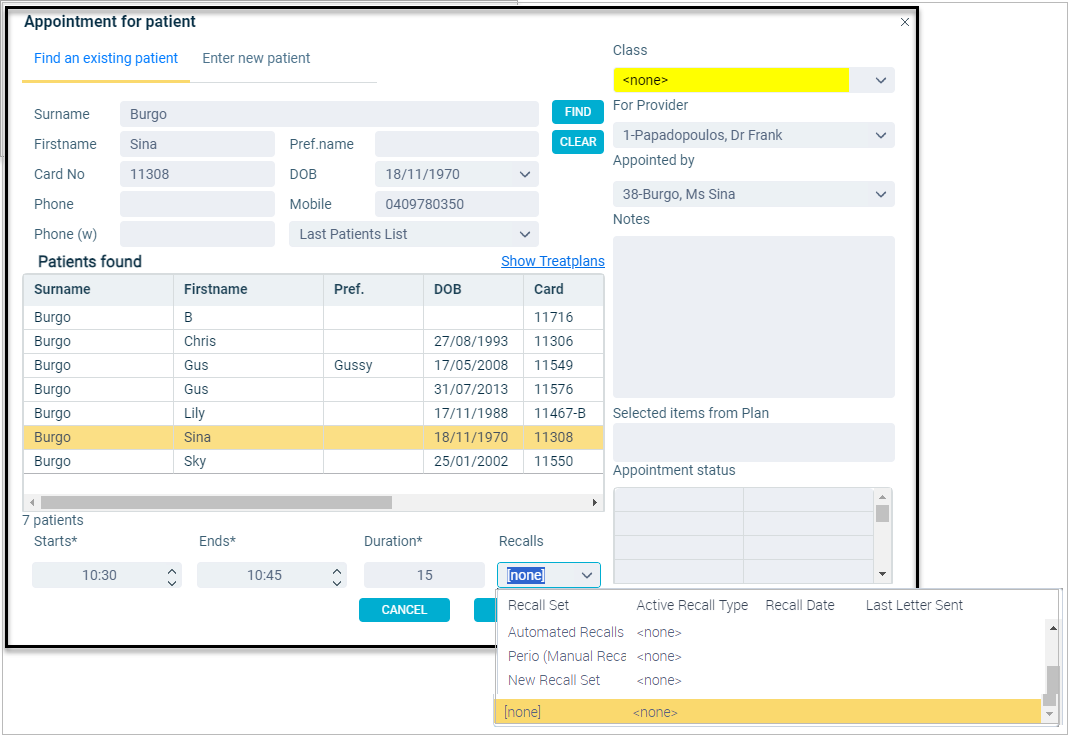Open the Show Treatplans link
This screenshot has height=739, width=1069.
point(553,261)
